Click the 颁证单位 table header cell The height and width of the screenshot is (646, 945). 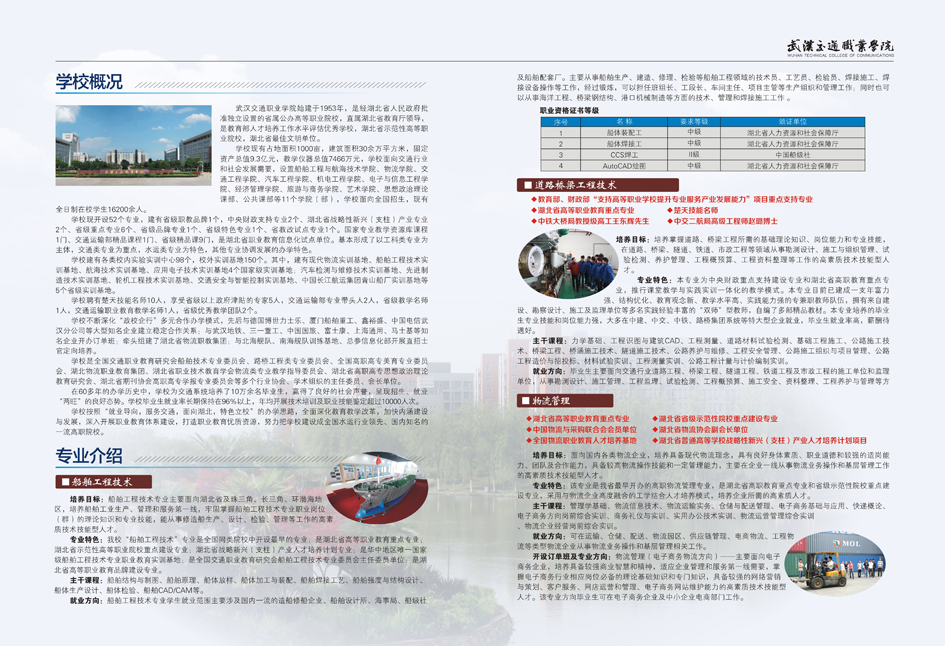click(x=793, y=122)
